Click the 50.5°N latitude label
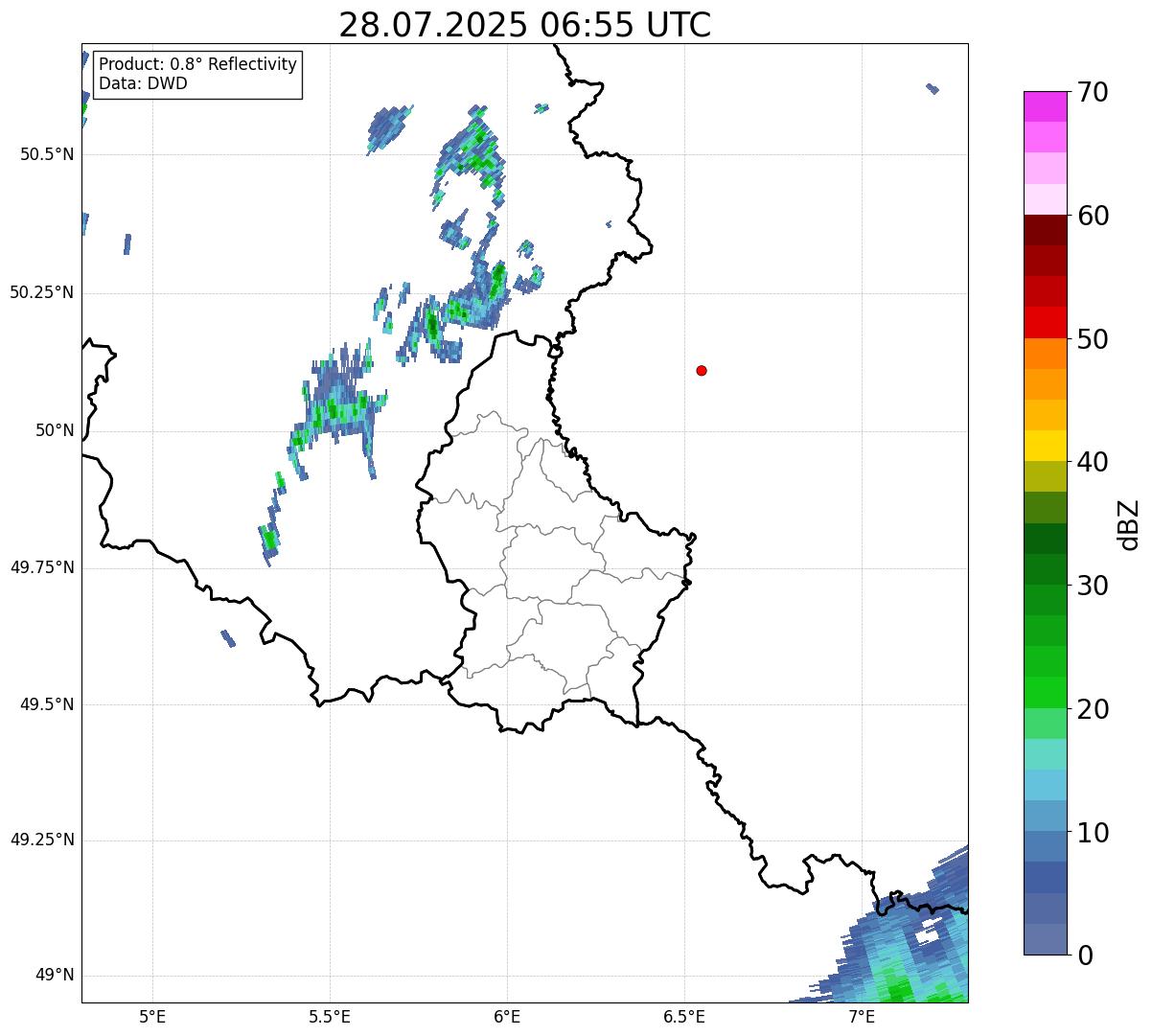This screenshot has width=1152, height=1036. pyautogui.click(x=47, y=154)
